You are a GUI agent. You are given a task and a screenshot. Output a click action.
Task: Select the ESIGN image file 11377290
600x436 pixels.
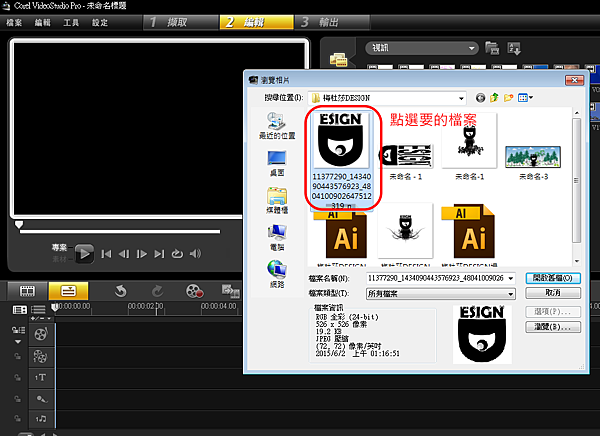click(341, 160)
